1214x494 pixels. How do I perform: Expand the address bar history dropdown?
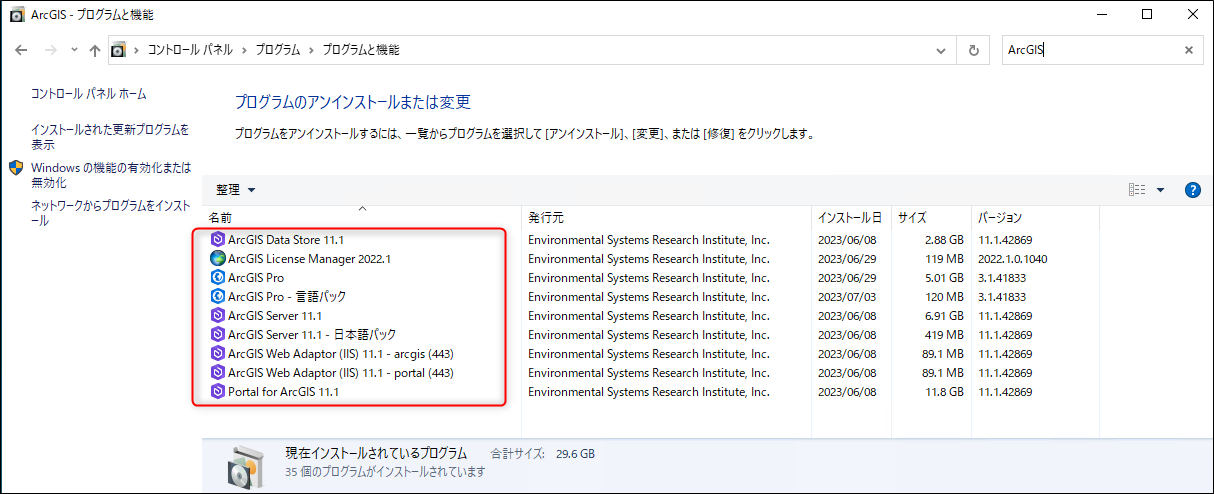coord(941,50)
